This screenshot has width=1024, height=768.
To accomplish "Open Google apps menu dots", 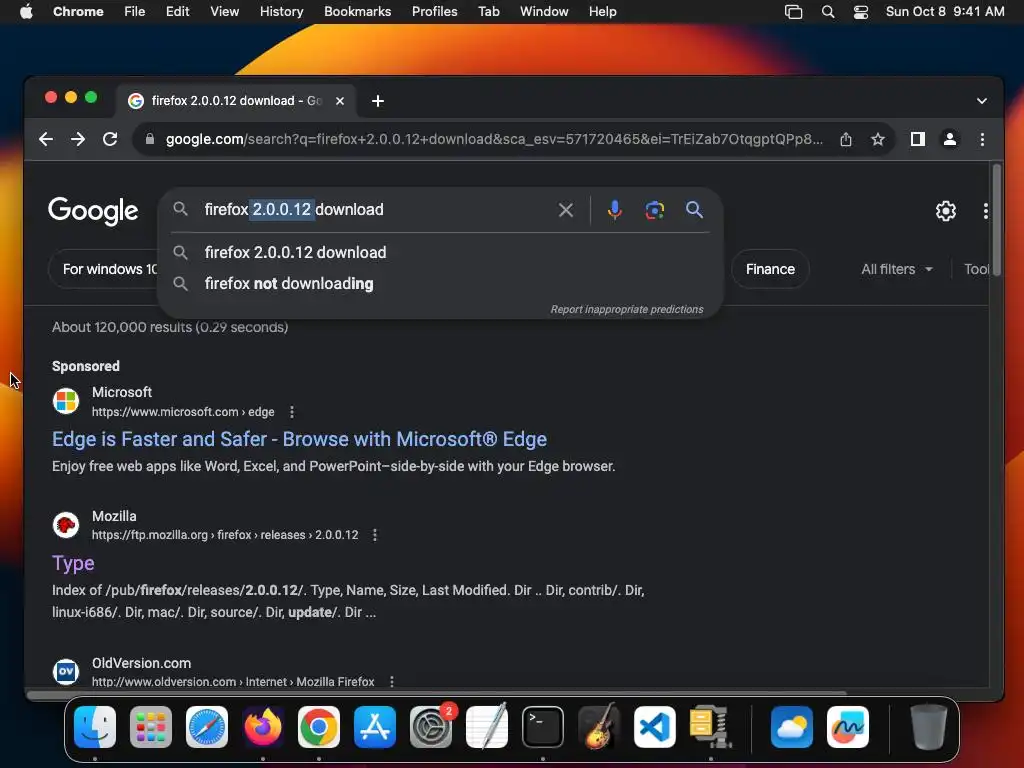I will point(985,211).
